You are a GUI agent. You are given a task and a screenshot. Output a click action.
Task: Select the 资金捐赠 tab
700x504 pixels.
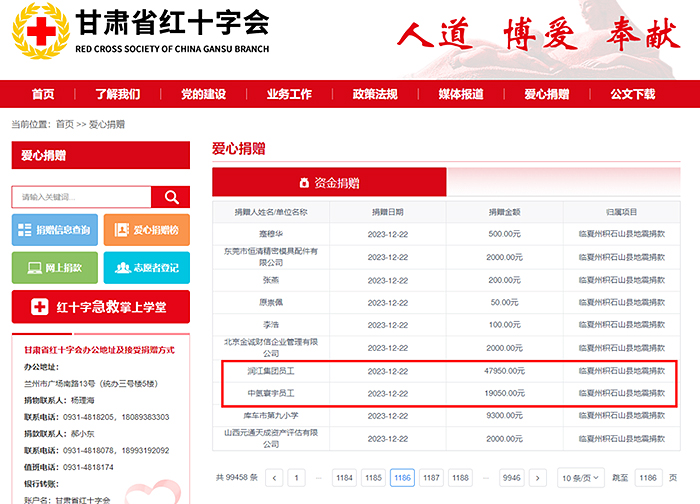(x=329, y=183)
